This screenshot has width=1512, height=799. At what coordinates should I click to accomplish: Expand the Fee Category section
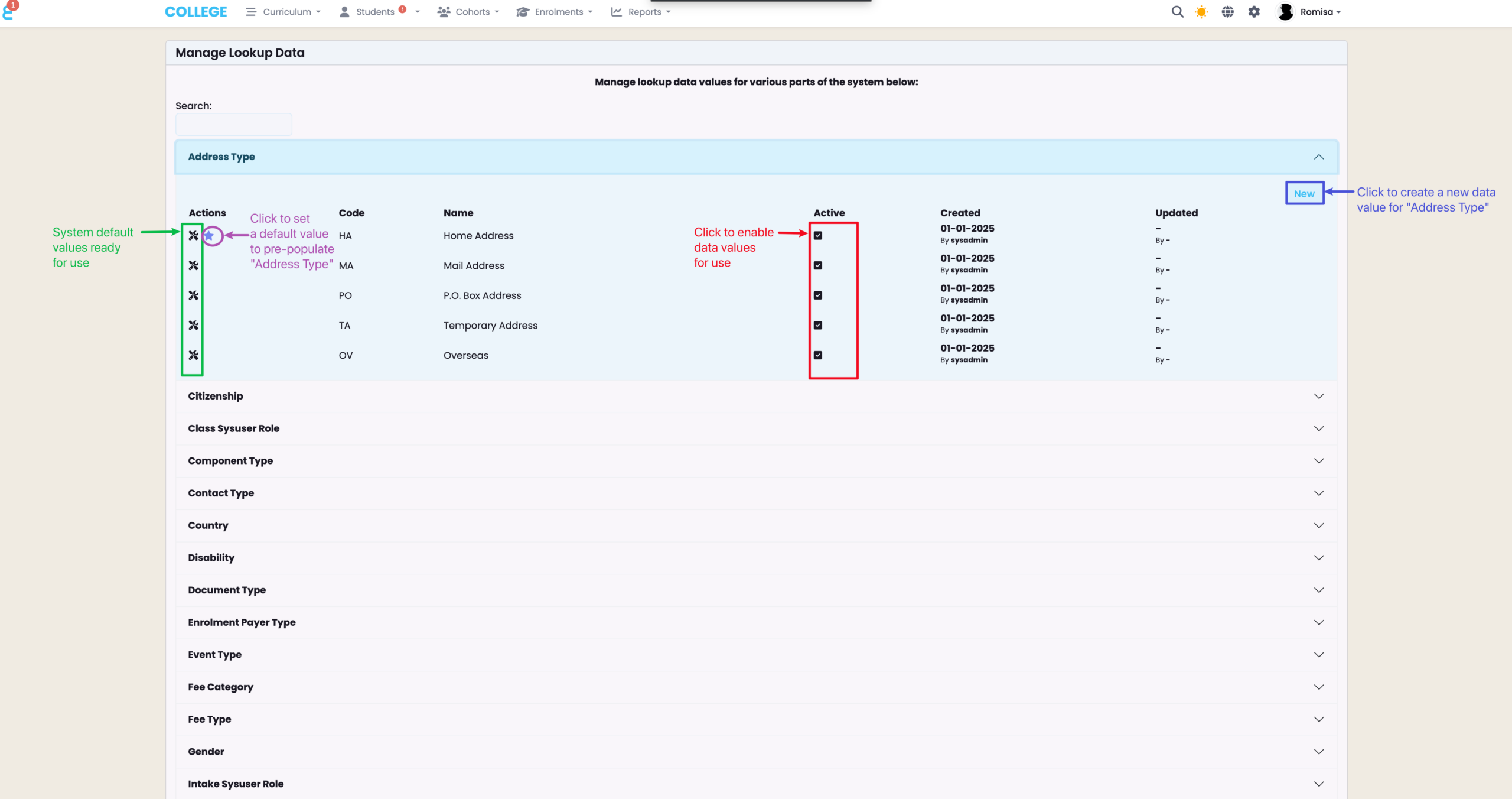pos(1319,687)
